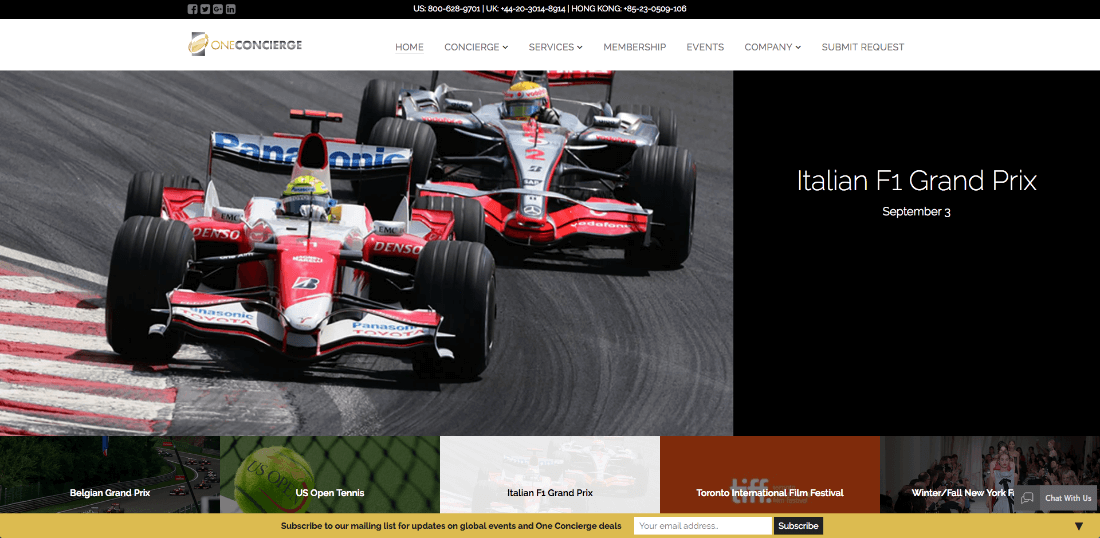The height and width of the screenshot is (538, 1100).
Task: Click the UK phone number text
Action: coord(525,9)
